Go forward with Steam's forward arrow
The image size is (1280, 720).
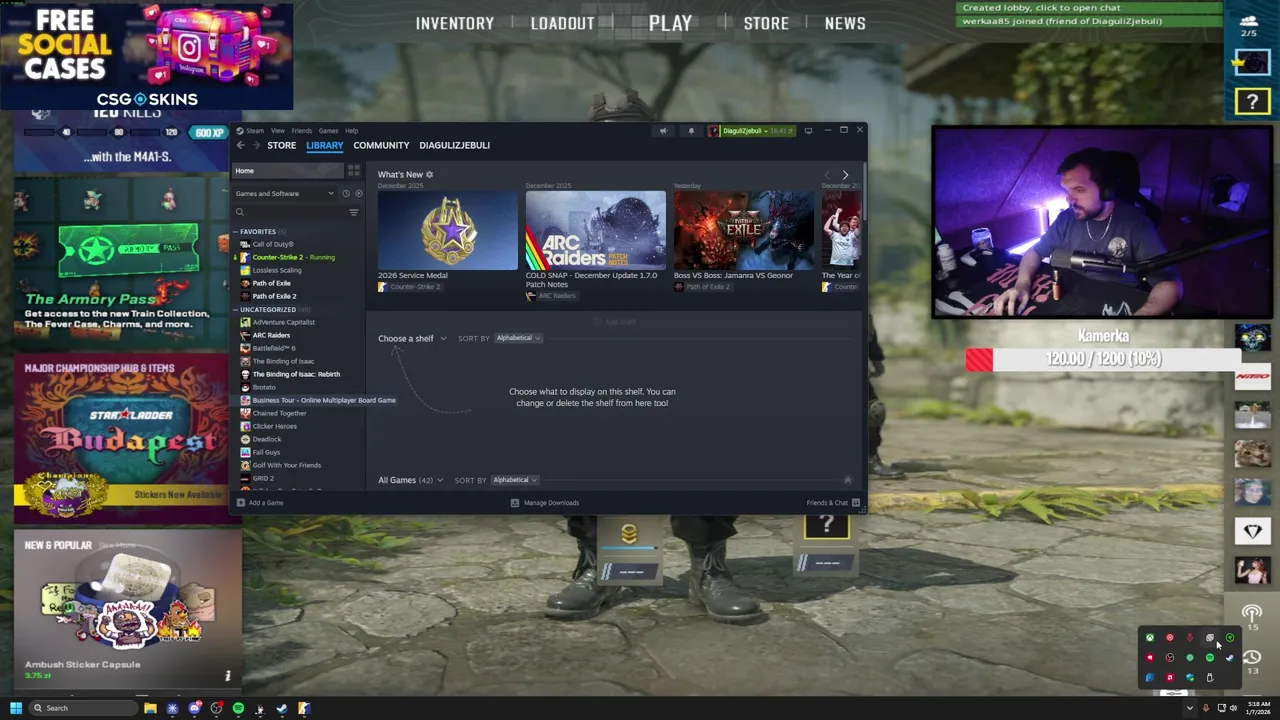(257, 145)
